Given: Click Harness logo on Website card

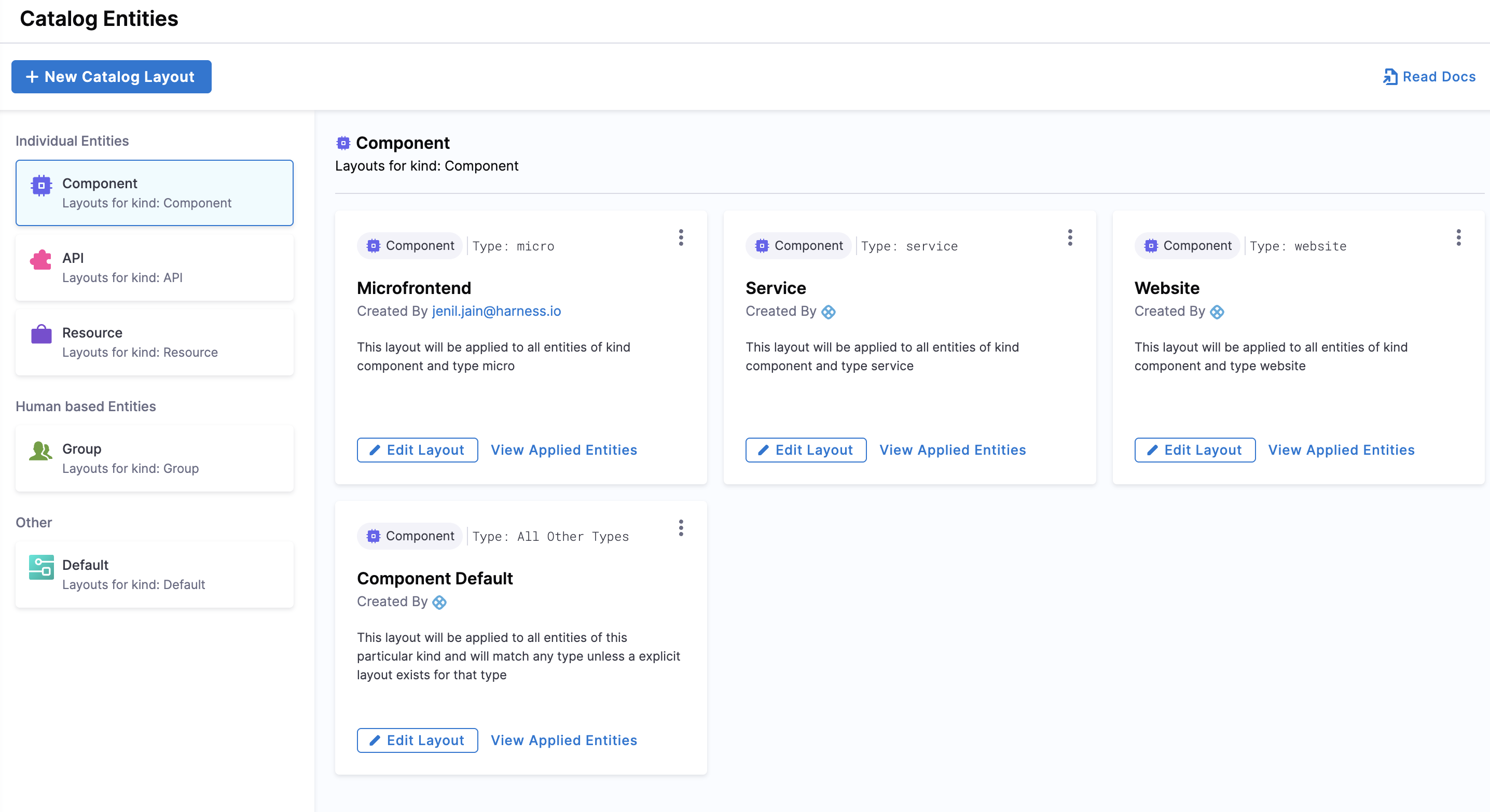Looking at the screenshot, I should (1217, 312).
